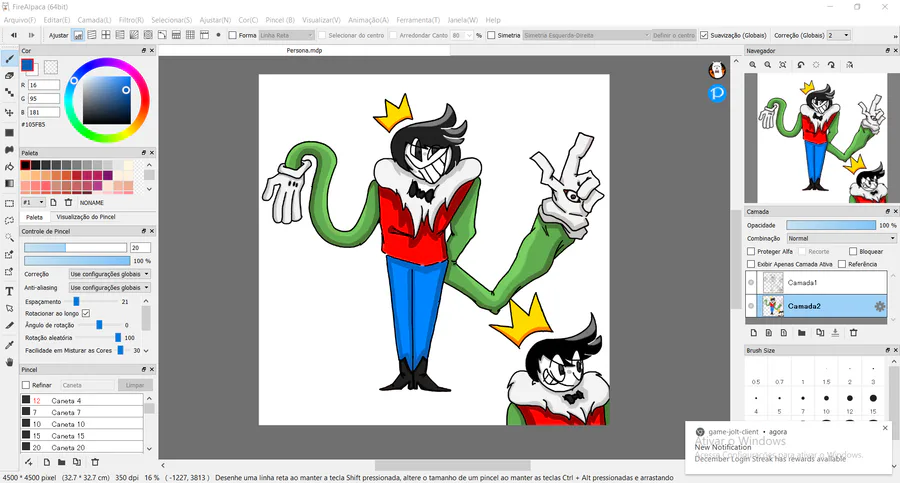This screenshot has height=483, width=900.
Task: Select brush size 10 dot preset
Action: tap(826, 398)
